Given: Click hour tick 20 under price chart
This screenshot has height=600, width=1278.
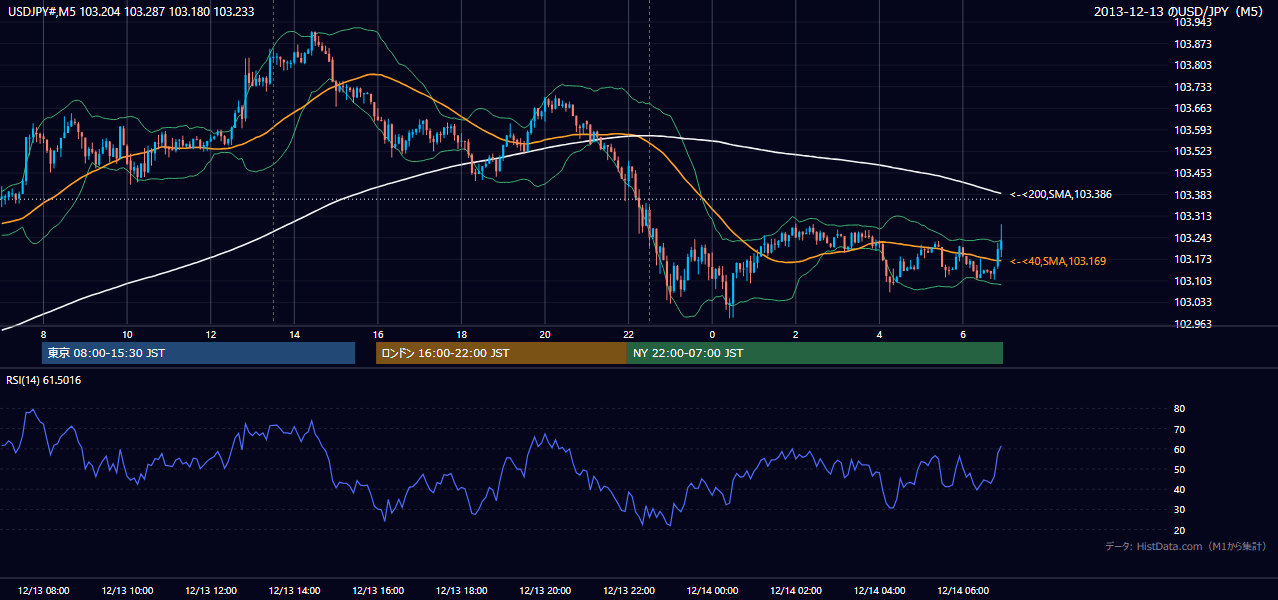Looking at the screenshot, I should coord(545,335).
